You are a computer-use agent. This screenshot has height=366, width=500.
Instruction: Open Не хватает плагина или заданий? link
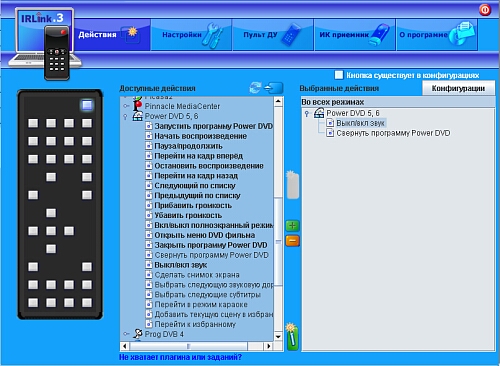[180, 357]
